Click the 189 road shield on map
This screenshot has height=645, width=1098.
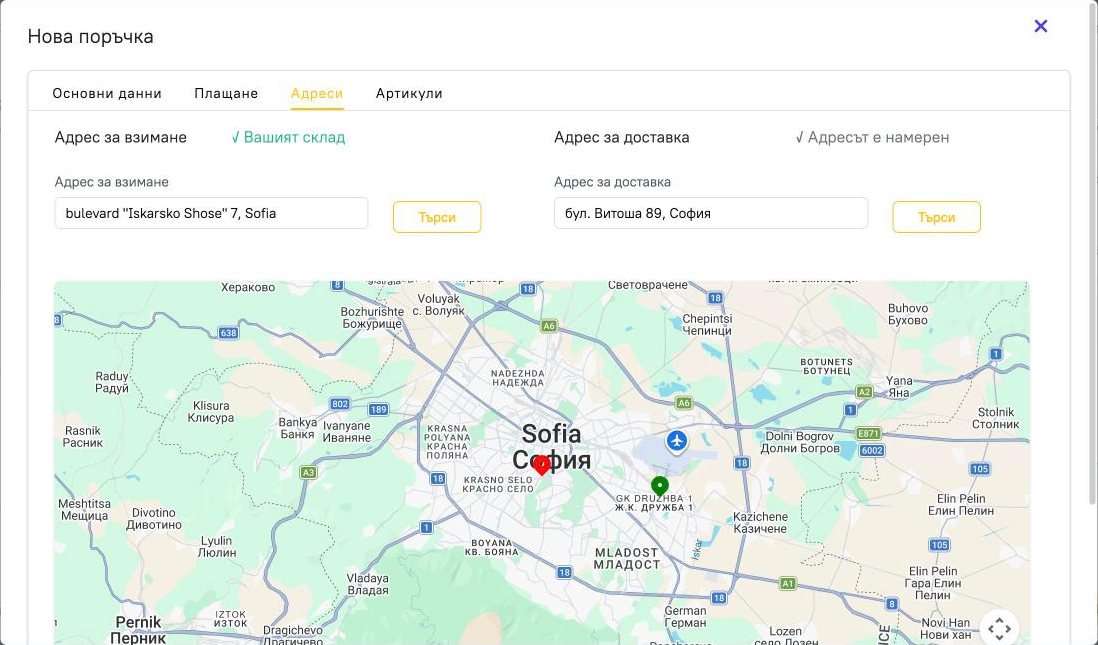pos(378,409)
